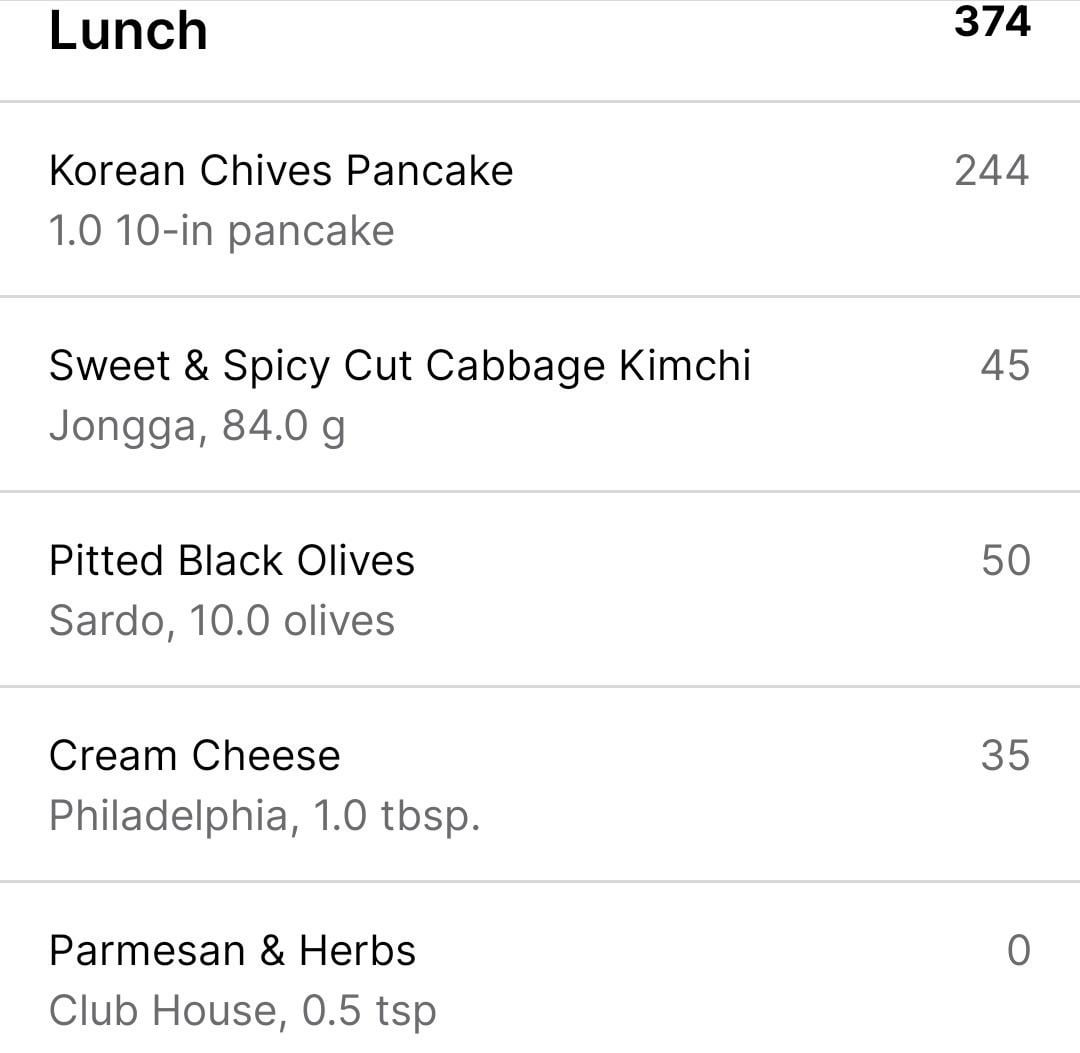Select the 1.0 10-in pancake serving text

(x=221, y=231)
